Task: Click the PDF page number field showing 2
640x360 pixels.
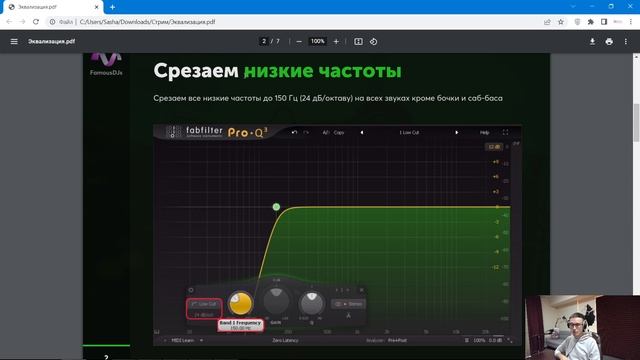Action: [x=264, y=41]
